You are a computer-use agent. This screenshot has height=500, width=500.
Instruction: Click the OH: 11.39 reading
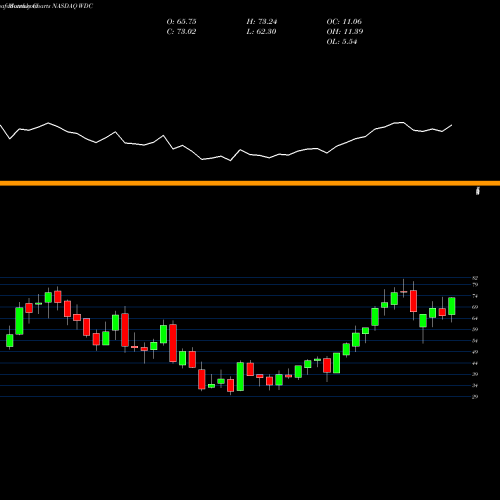[345, 32]
